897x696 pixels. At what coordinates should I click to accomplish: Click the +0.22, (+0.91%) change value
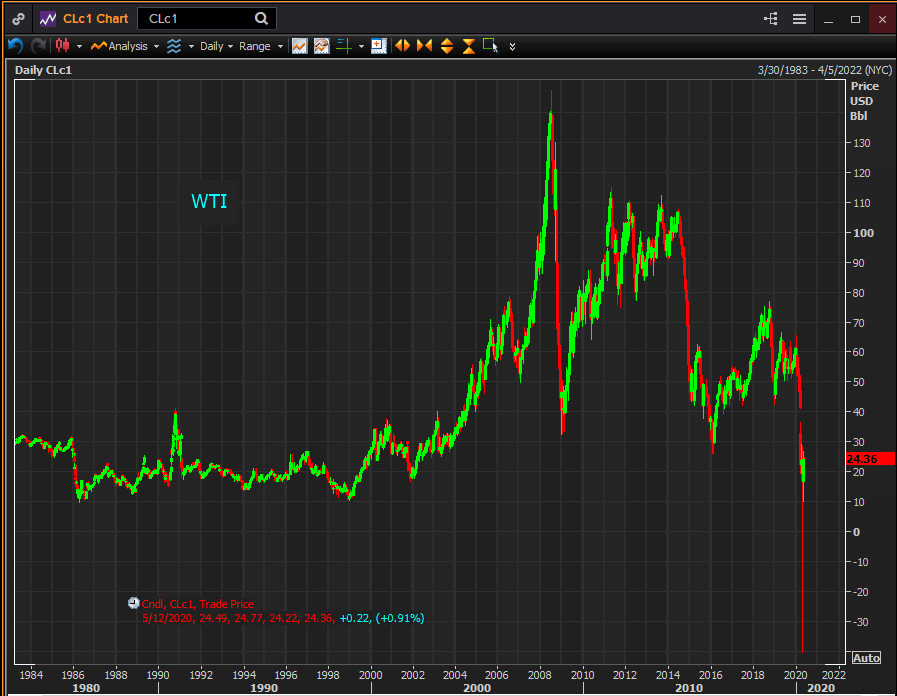click(382, 618)
